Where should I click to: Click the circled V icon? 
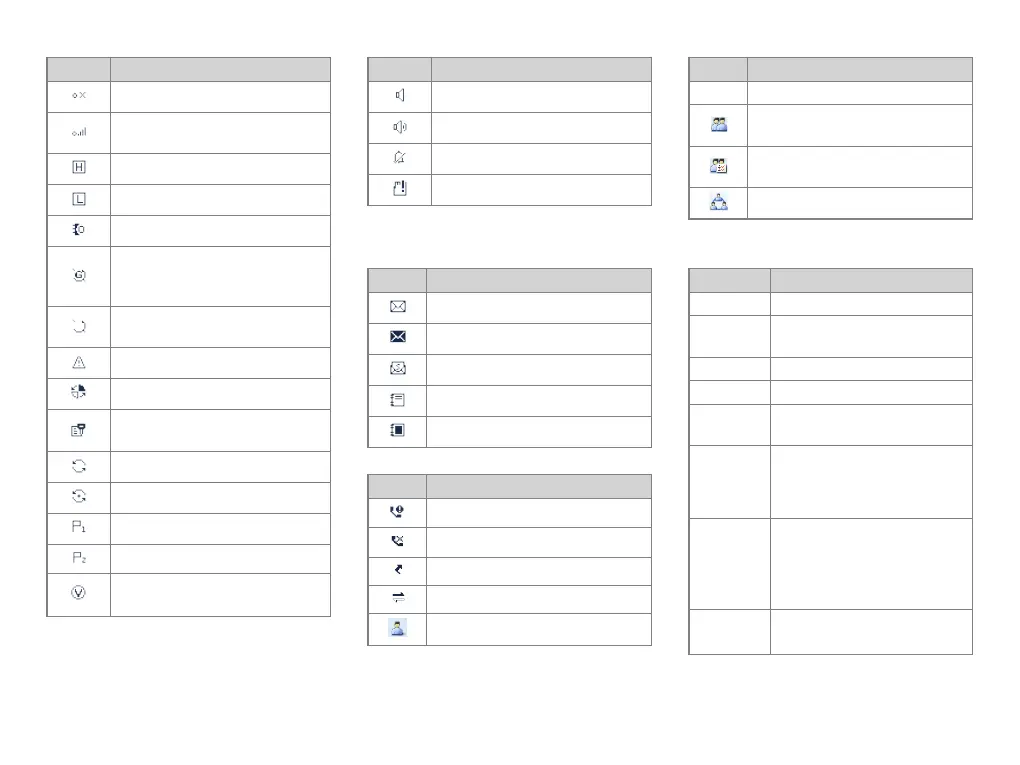[x=78, y=593]
